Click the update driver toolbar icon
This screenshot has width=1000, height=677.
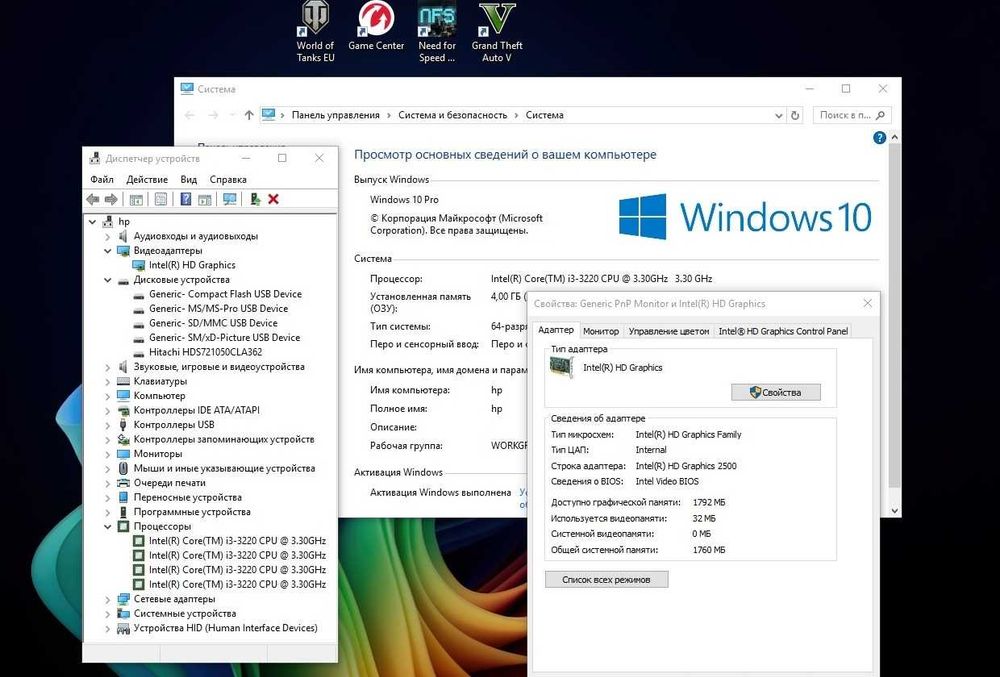(255, 200)
